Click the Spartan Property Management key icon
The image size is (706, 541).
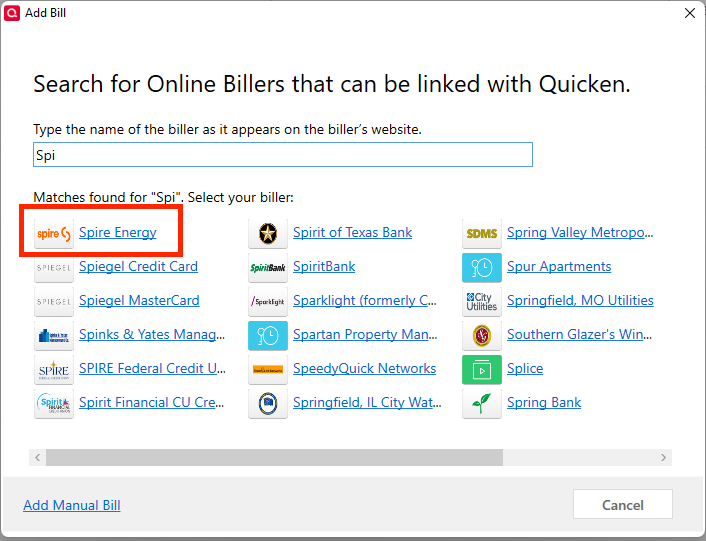[x=268, y=335]
